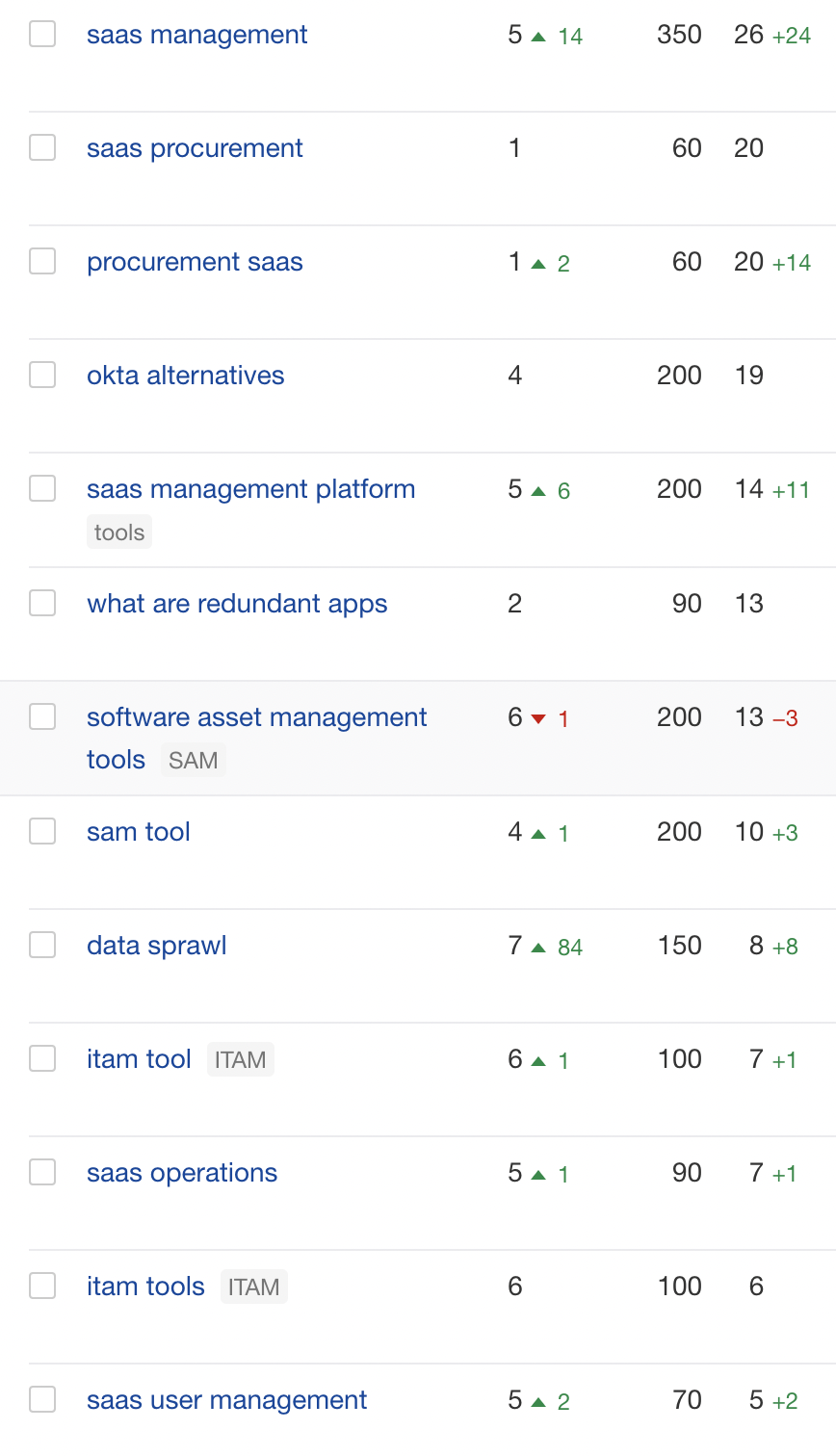Open 'what are redundant apps' keyword
Viewport: 836px width, 1456px height.
tap(237, 604)
